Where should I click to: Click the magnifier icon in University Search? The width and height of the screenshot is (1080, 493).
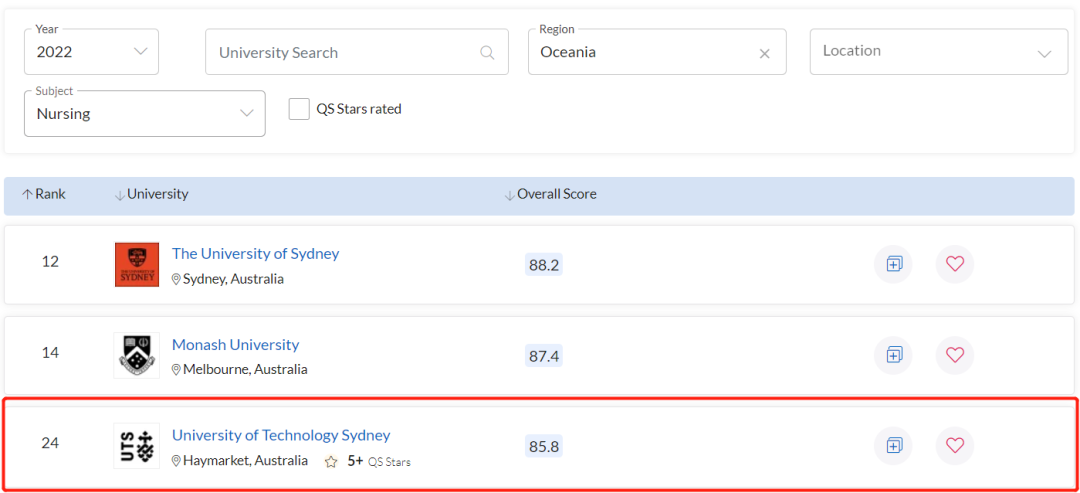[487, 52]
